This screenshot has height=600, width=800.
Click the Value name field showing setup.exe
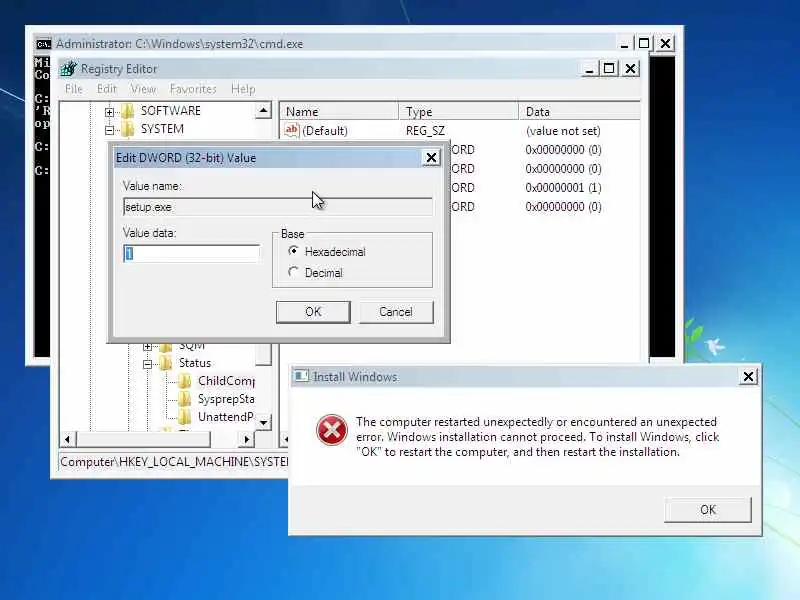pos(278,207)
